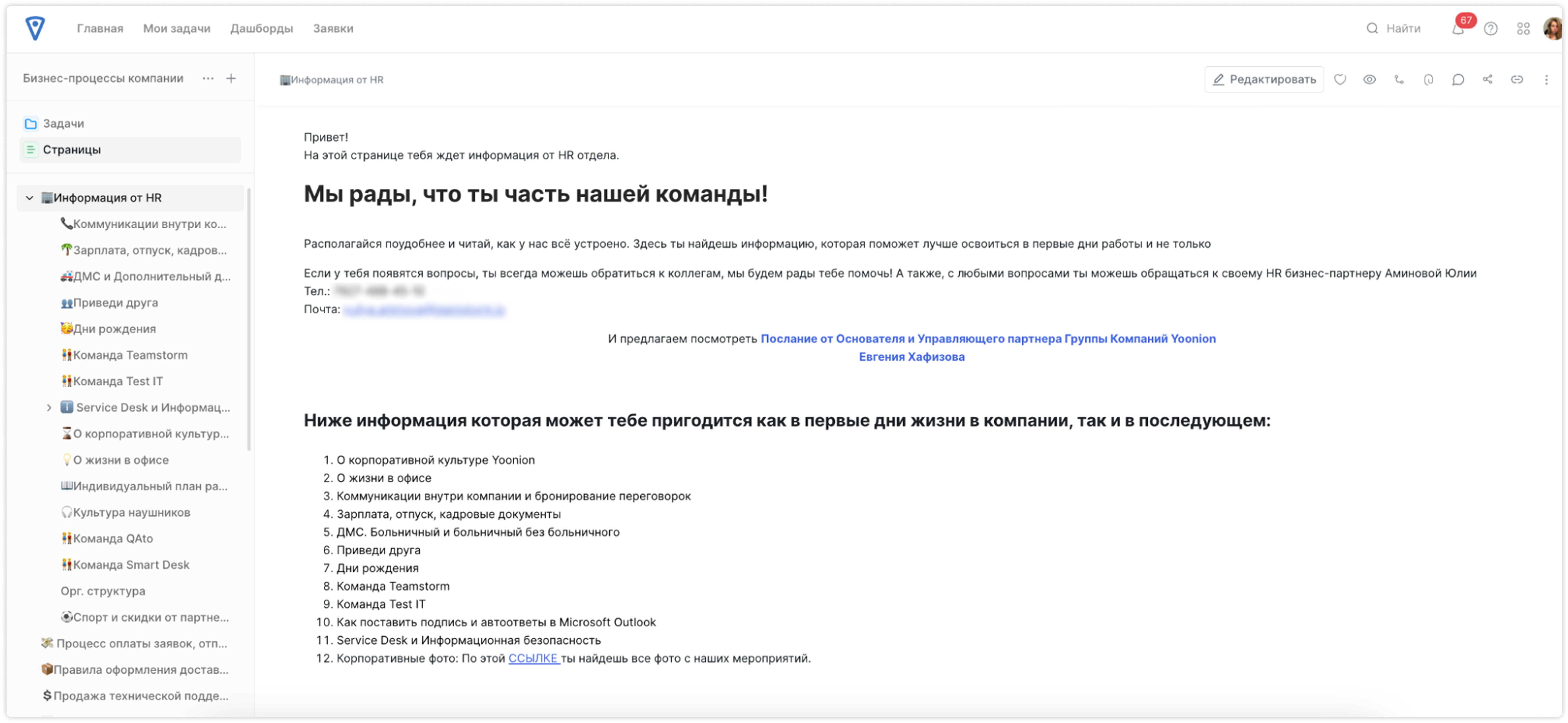Expand Service Desk и Информац... node
Screen dimensions: 1568x723
pyautogui.click(x=49, y=408)
